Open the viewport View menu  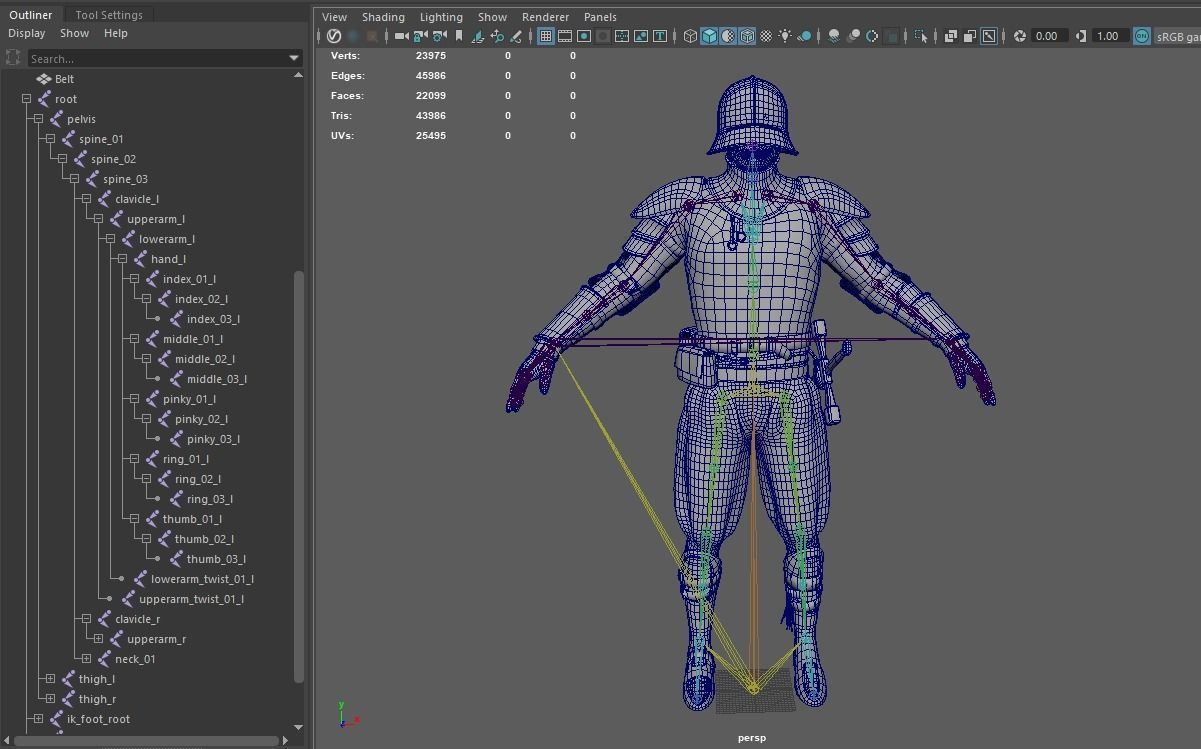(334, 17)
